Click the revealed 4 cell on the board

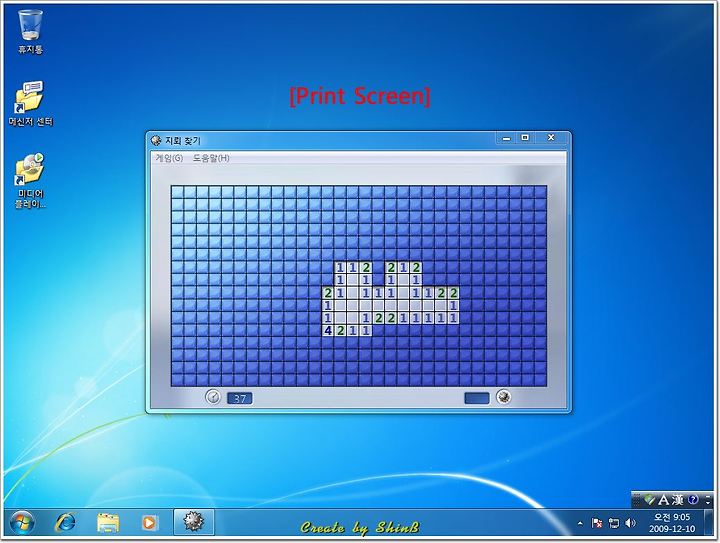pos(328,330)
